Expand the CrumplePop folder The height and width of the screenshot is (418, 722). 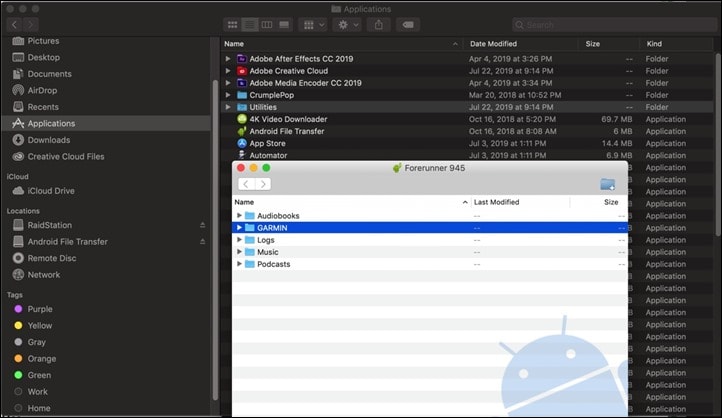228,95
